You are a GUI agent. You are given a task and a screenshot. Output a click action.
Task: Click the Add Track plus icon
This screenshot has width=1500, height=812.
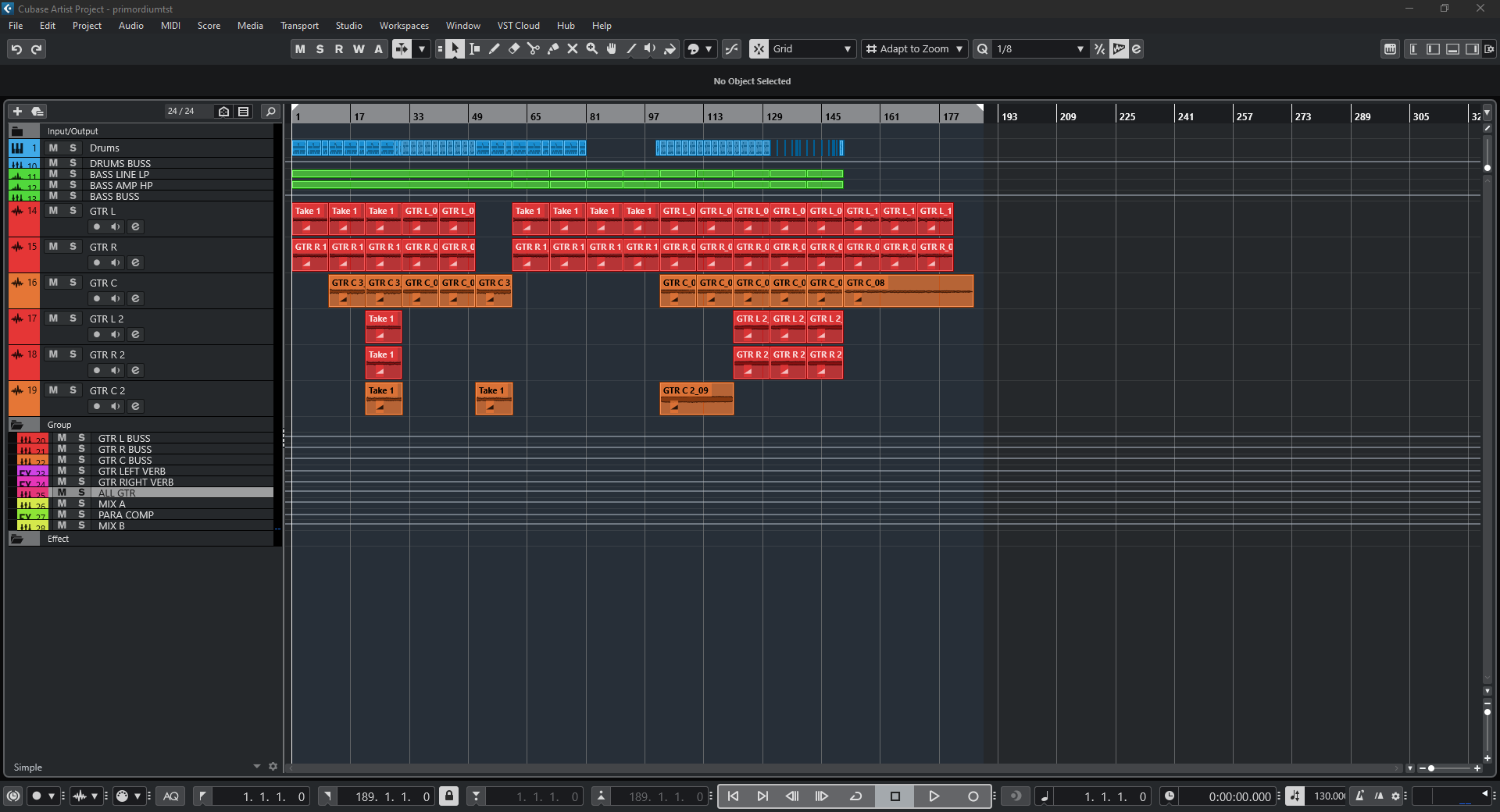17,112
